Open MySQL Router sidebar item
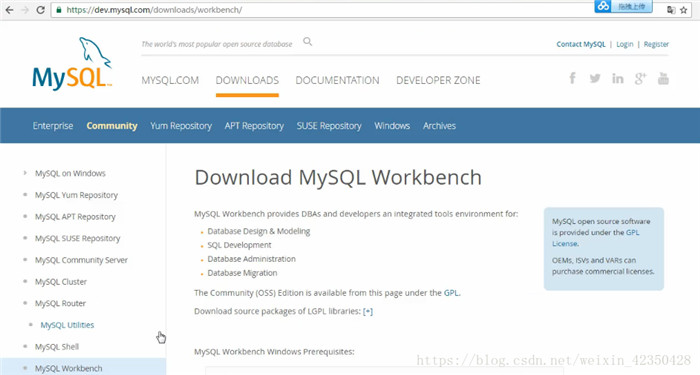The height and width of the screenshot is (375, 700). 60,303
